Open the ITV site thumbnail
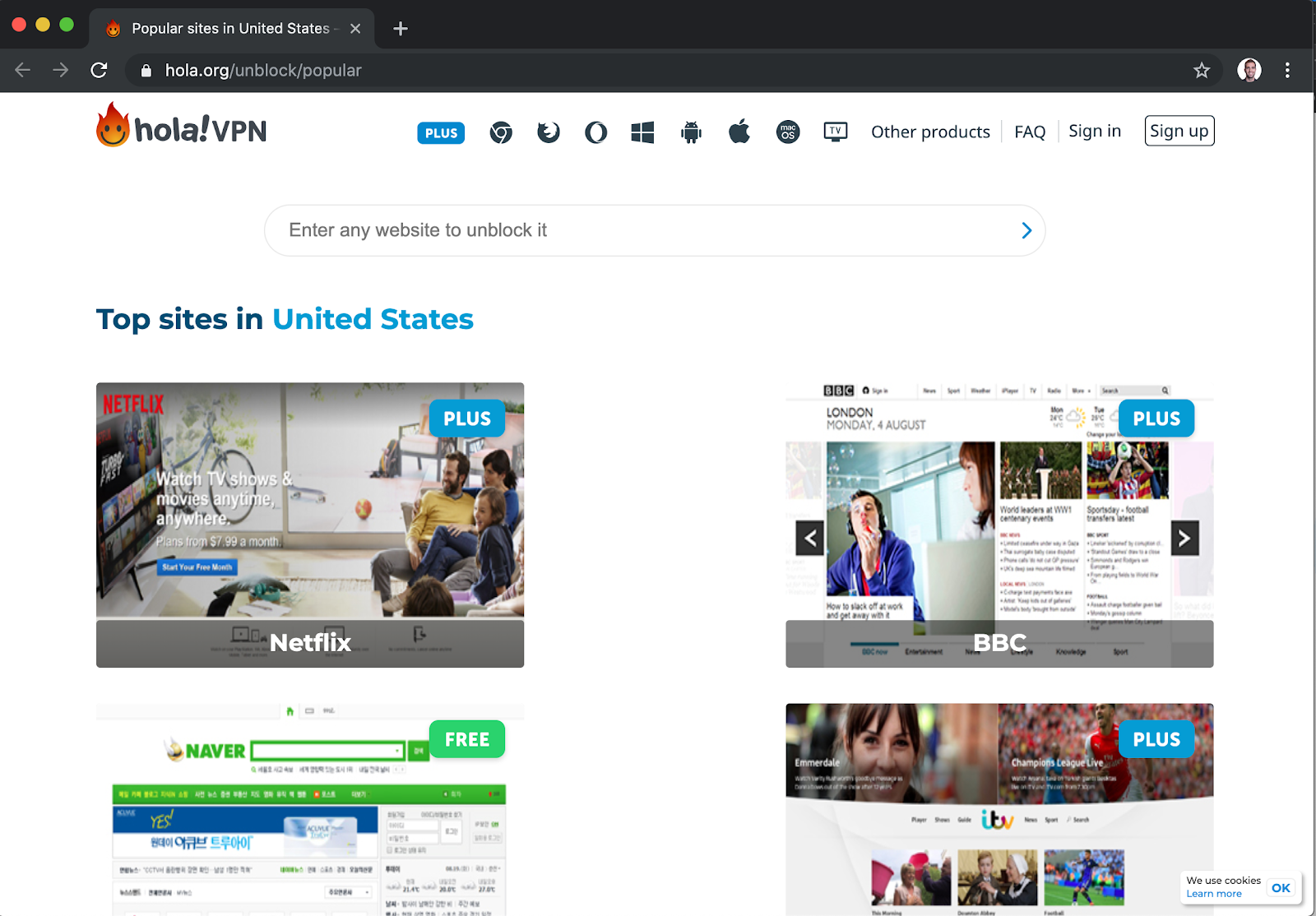 [999, 809]
